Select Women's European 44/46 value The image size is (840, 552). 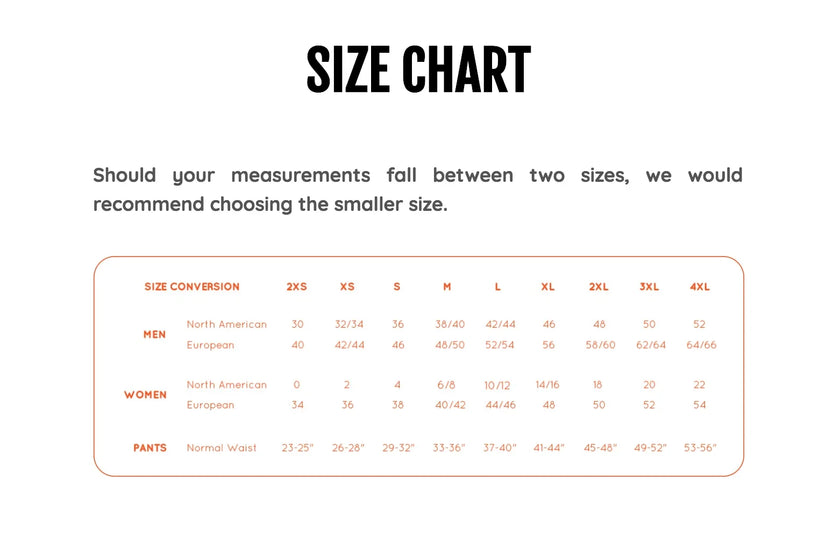coord(500,405)
